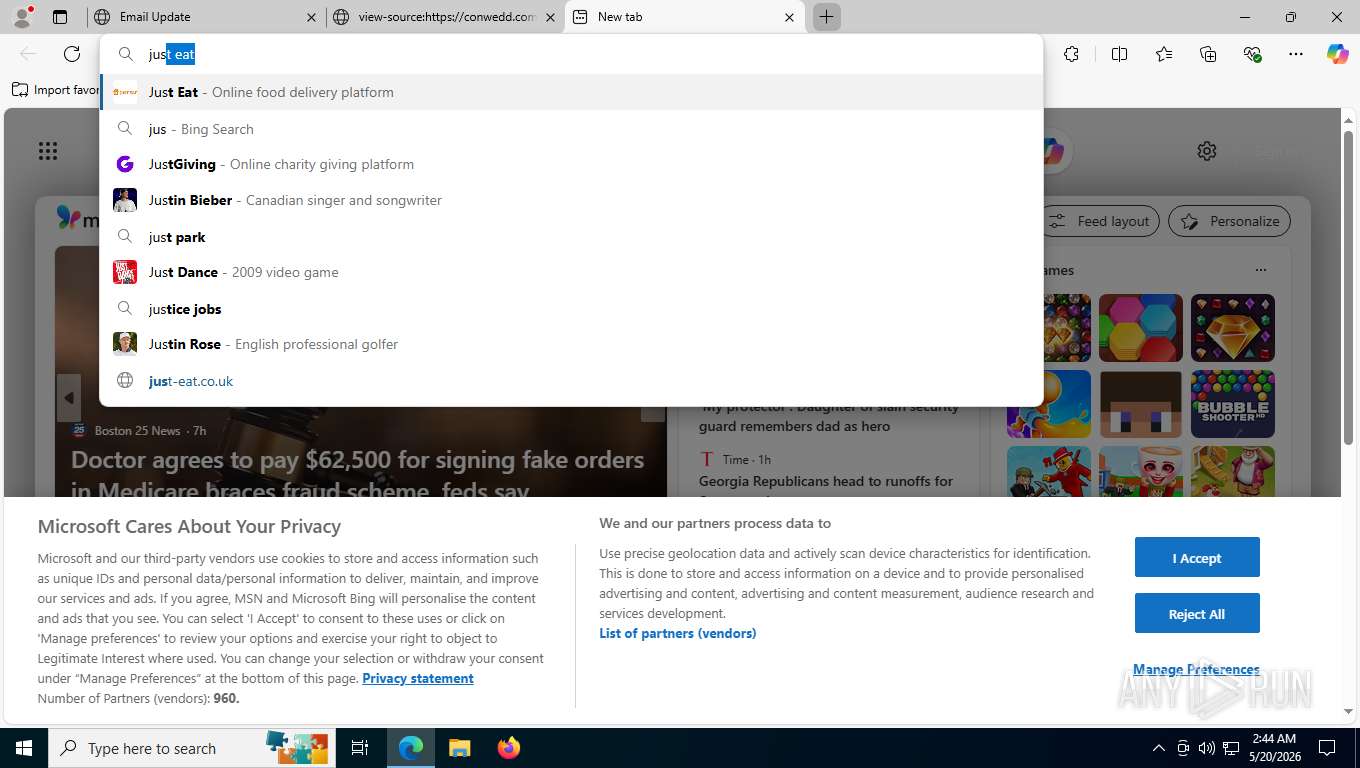This screenshot has width=1360, height=768.
Task: Open games card more options ellipsis
Action: 1261,270
